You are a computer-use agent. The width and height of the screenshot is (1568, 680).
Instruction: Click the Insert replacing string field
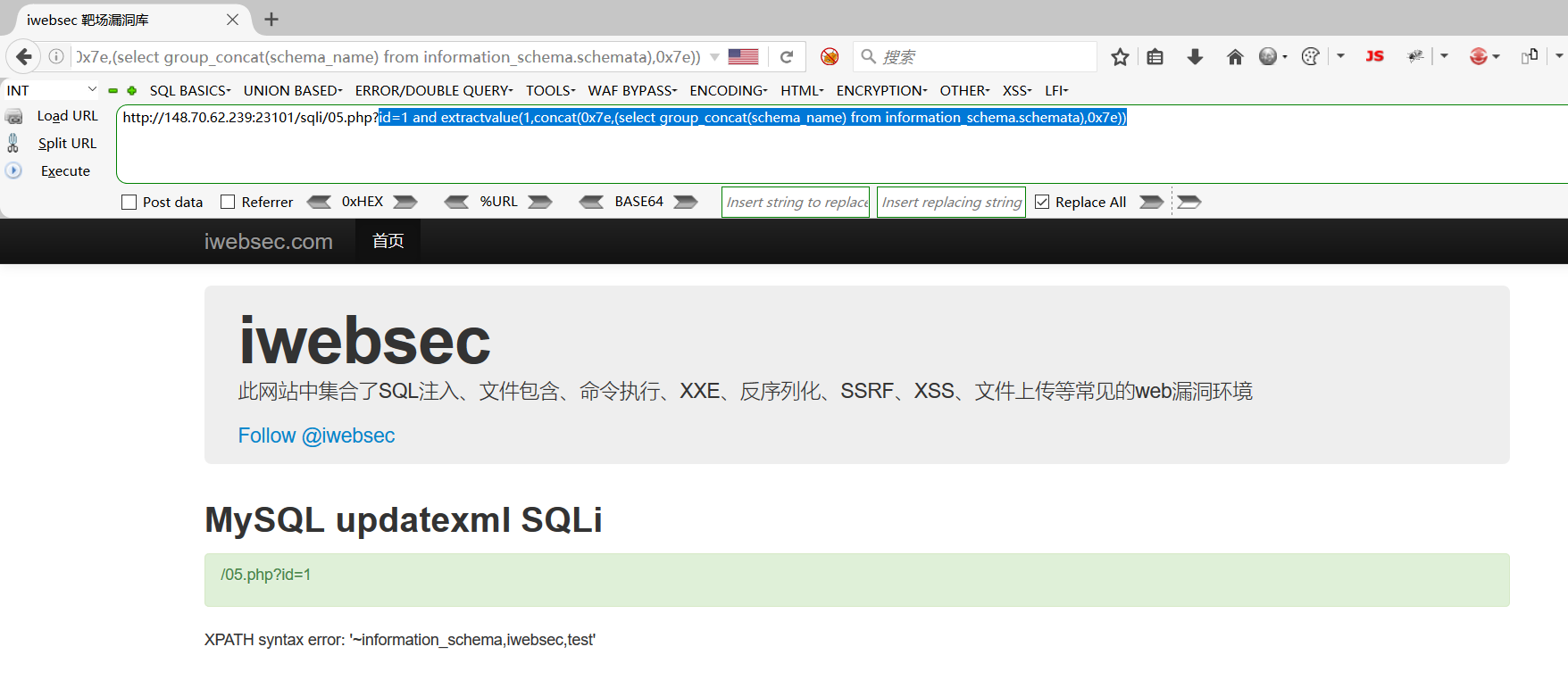coord(951,202)
